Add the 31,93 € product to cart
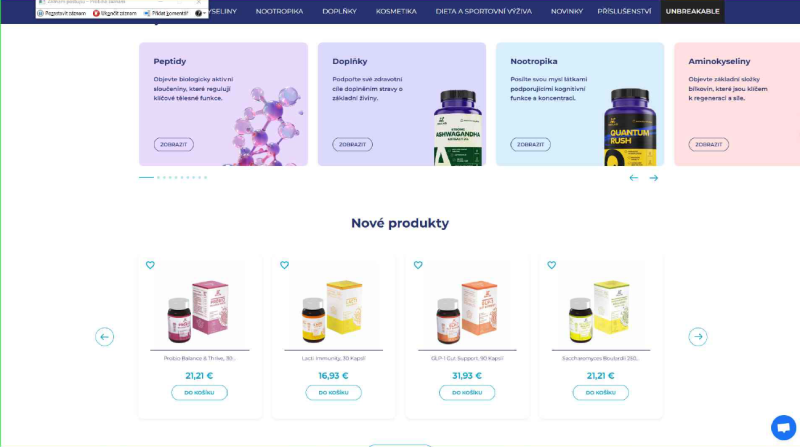Image resolution: width=800 pixels, height=447 pixels. [x=467, y=392]
